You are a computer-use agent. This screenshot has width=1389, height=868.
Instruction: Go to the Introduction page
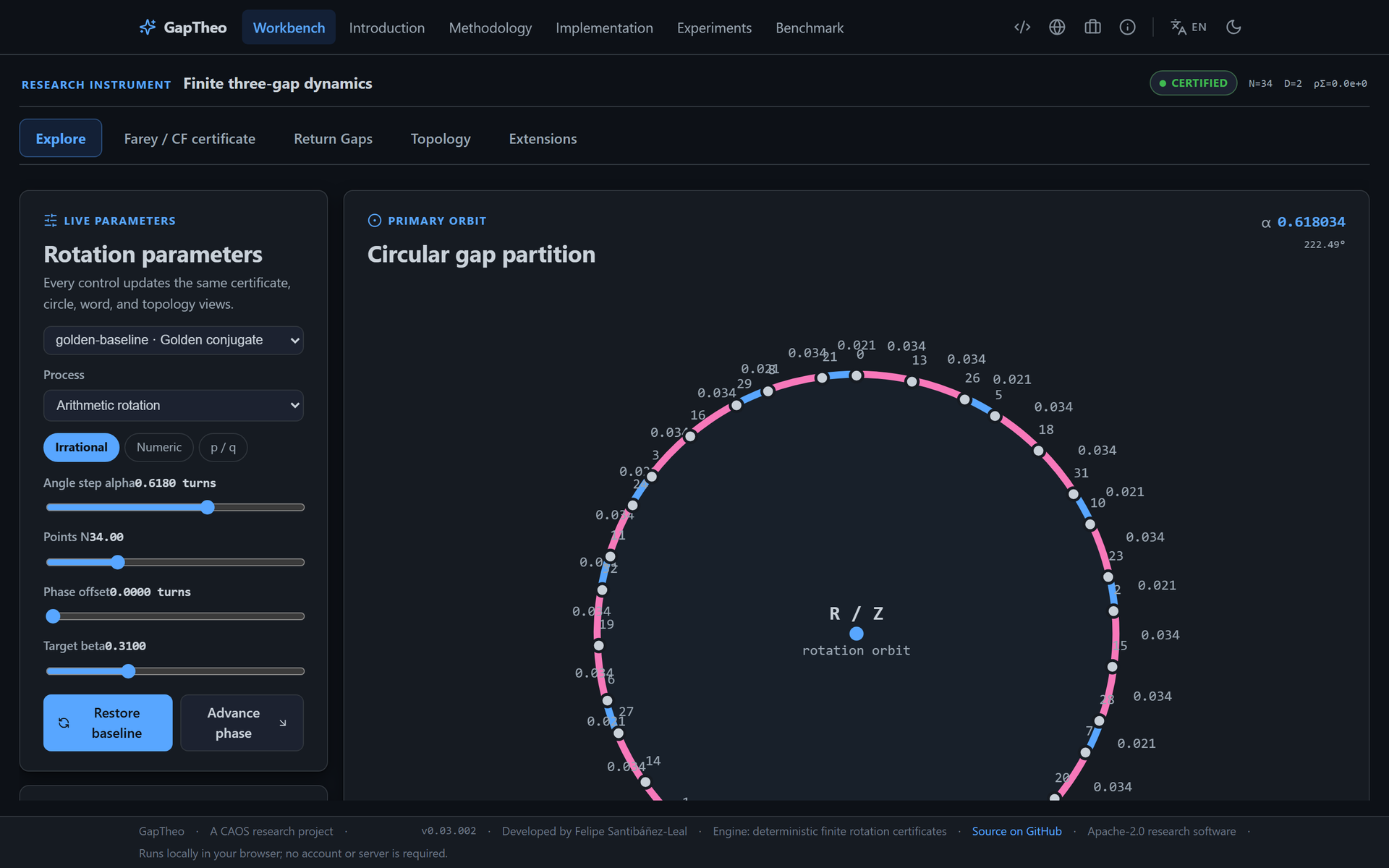pyautogui.click(x=387, y=27)
